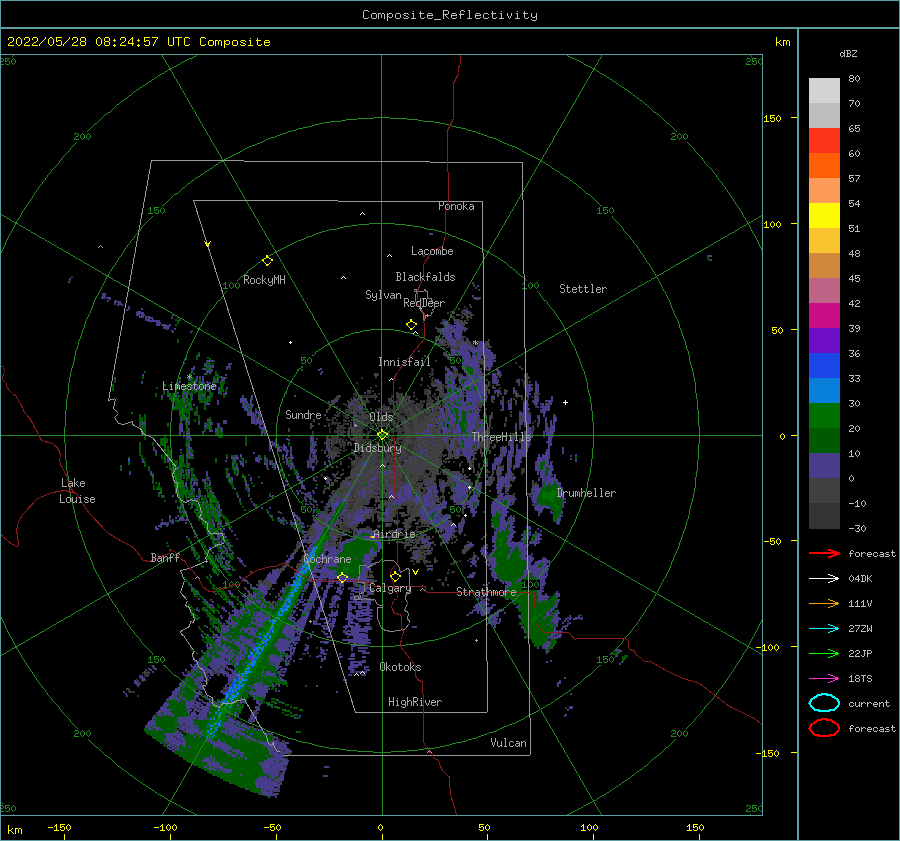Select the red 60-65 dBZ swatch

tap(824, 141)
